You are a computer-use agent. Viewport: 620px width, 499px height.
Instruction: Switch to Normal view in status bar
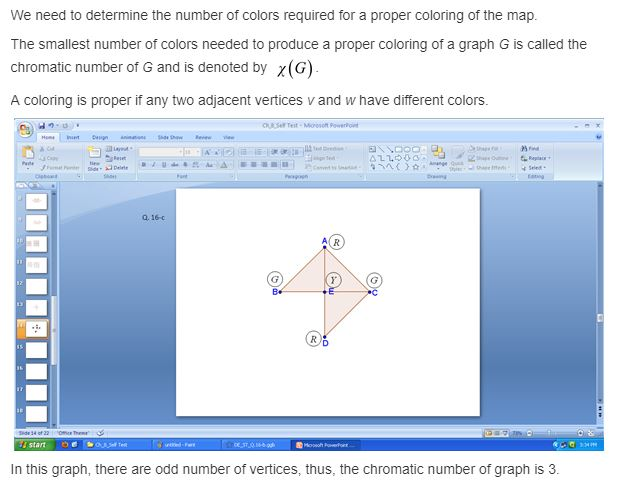489,433
